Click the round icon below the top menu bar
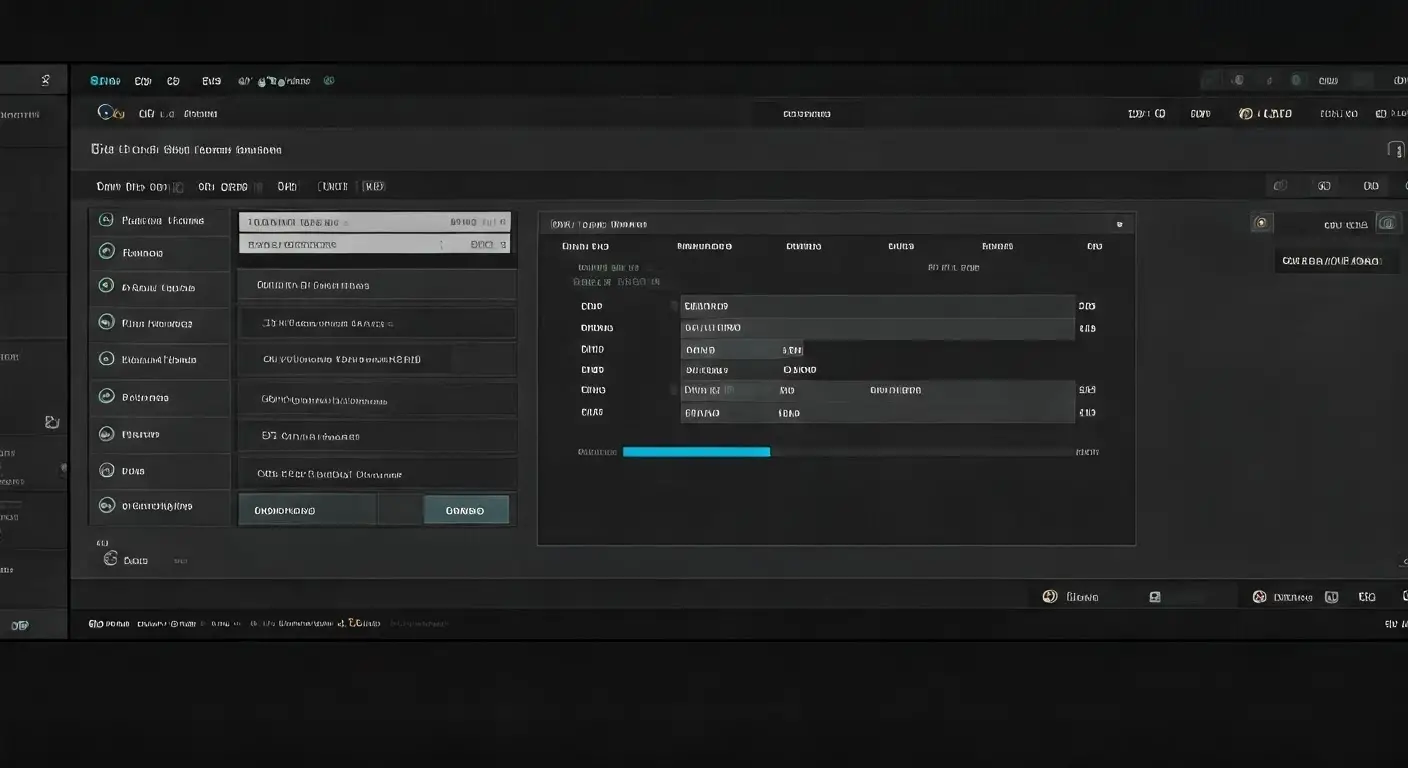Viewport: 1408px width, 768px height. (105, 113)
